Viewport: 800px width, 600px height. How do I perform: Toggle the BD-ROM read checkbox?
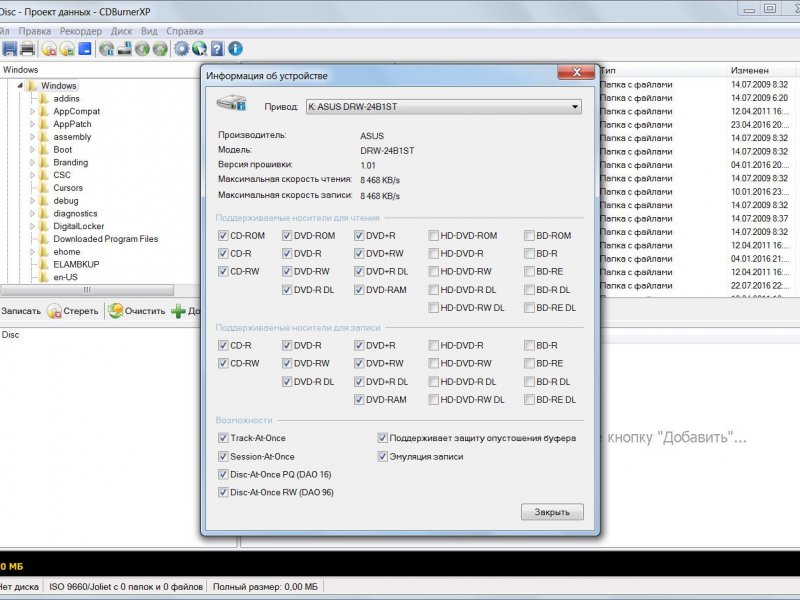point(529,235)
